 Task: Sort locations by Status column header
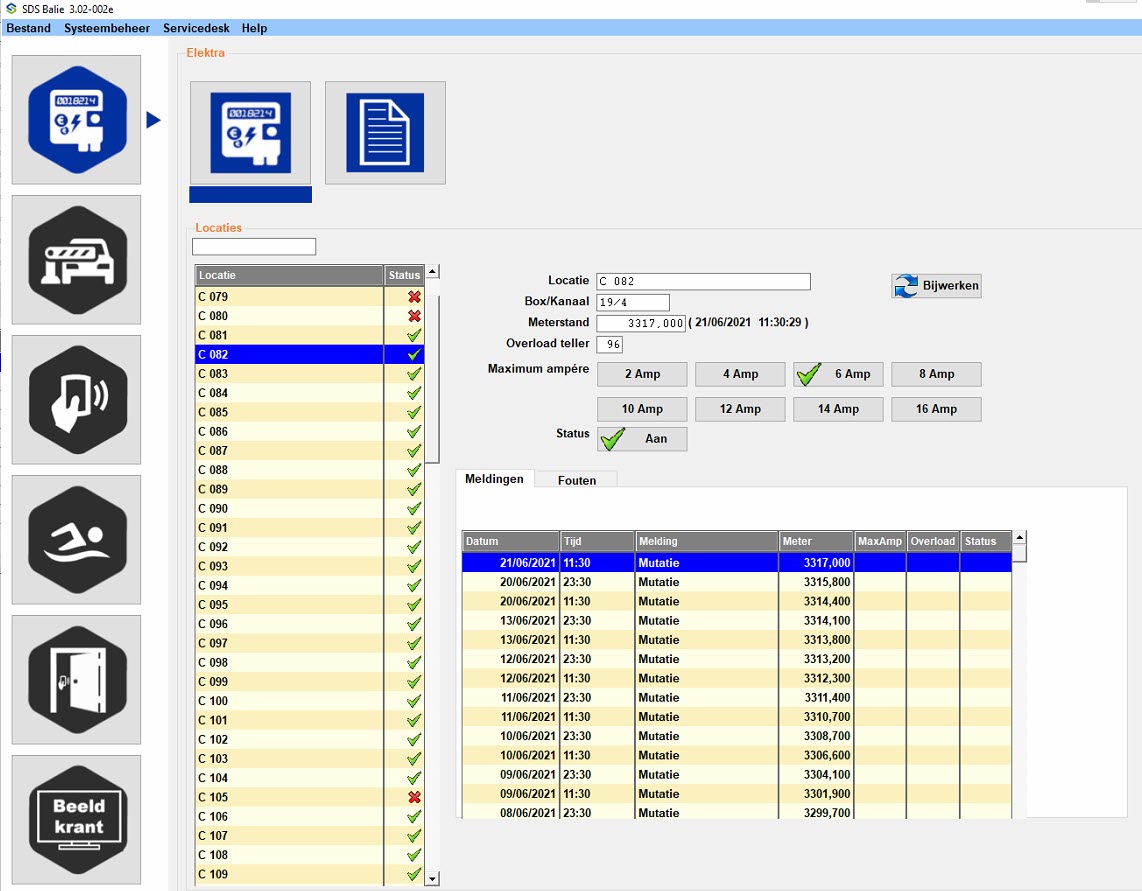[x=404, y=275]
